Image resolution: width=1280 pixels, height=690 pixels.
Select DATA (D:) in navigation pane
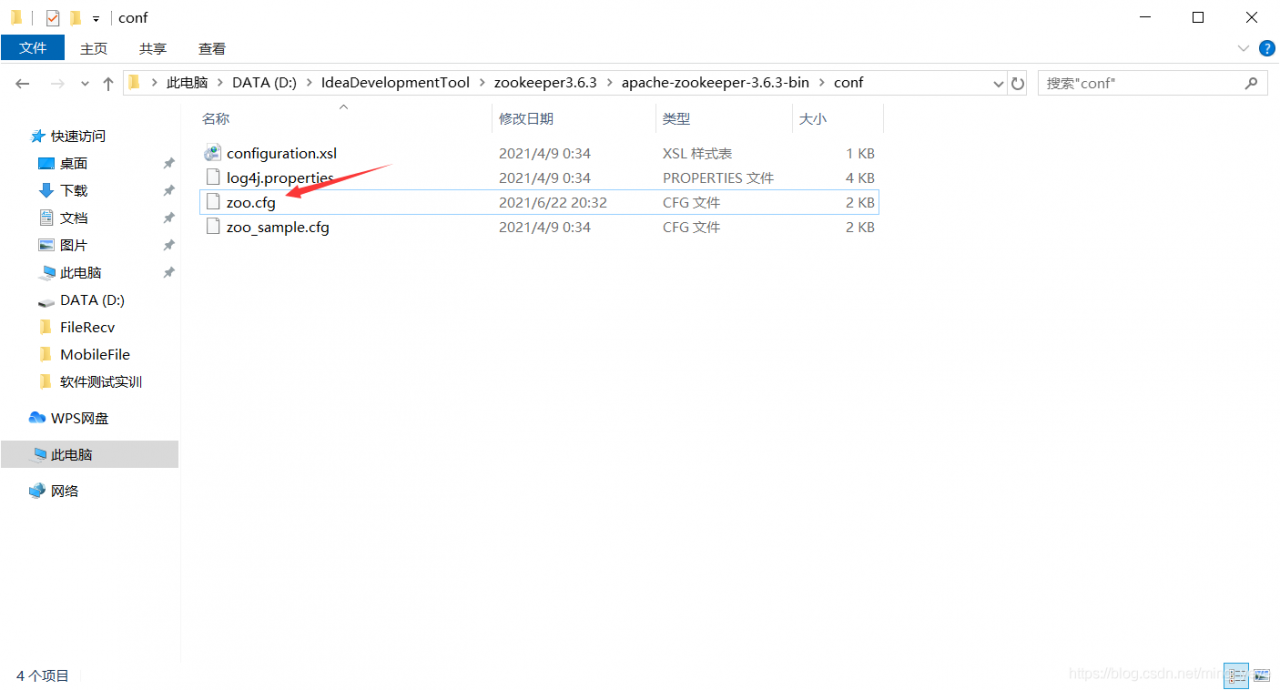[92, 300]
